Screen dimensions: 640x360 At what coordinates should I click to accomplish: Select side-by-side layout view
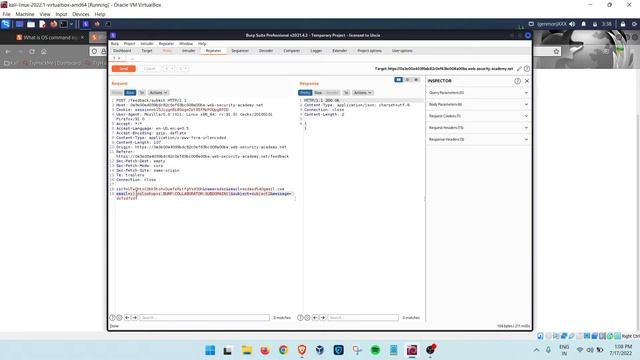398,80
